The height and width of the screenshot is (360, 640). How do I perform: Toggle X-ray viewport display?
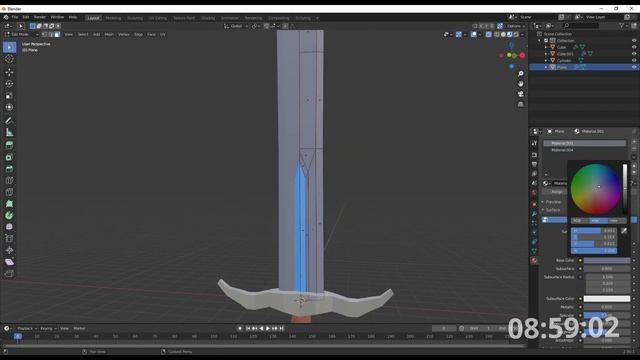489,35
